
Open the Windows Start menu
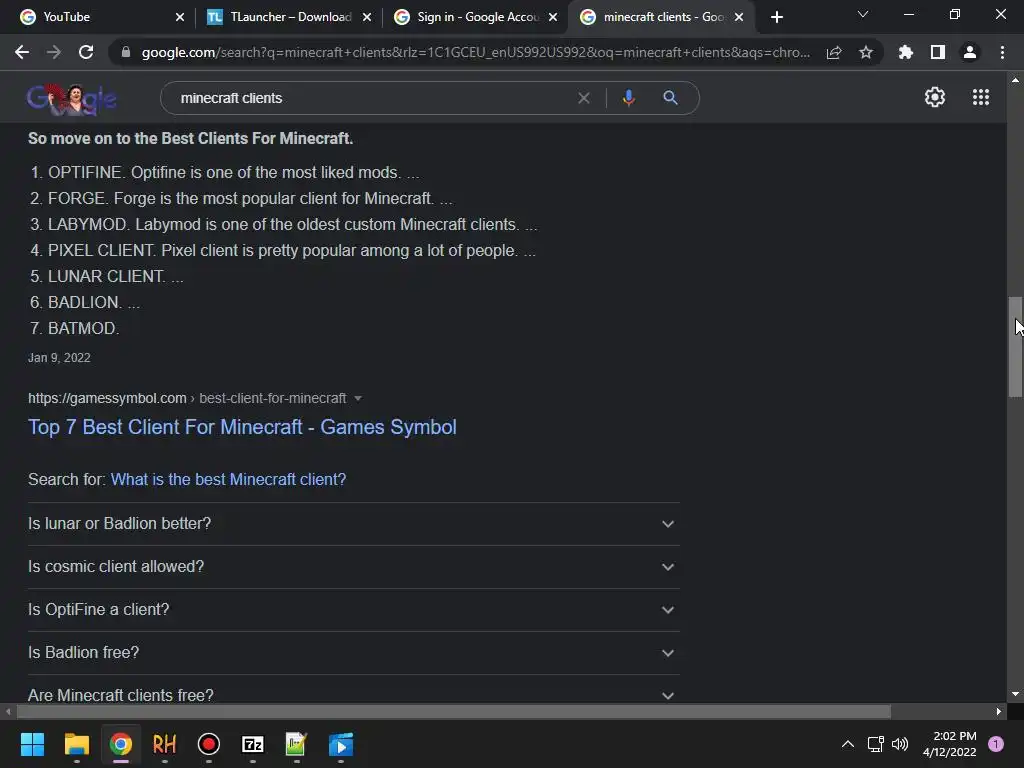[x=32, y=744]
